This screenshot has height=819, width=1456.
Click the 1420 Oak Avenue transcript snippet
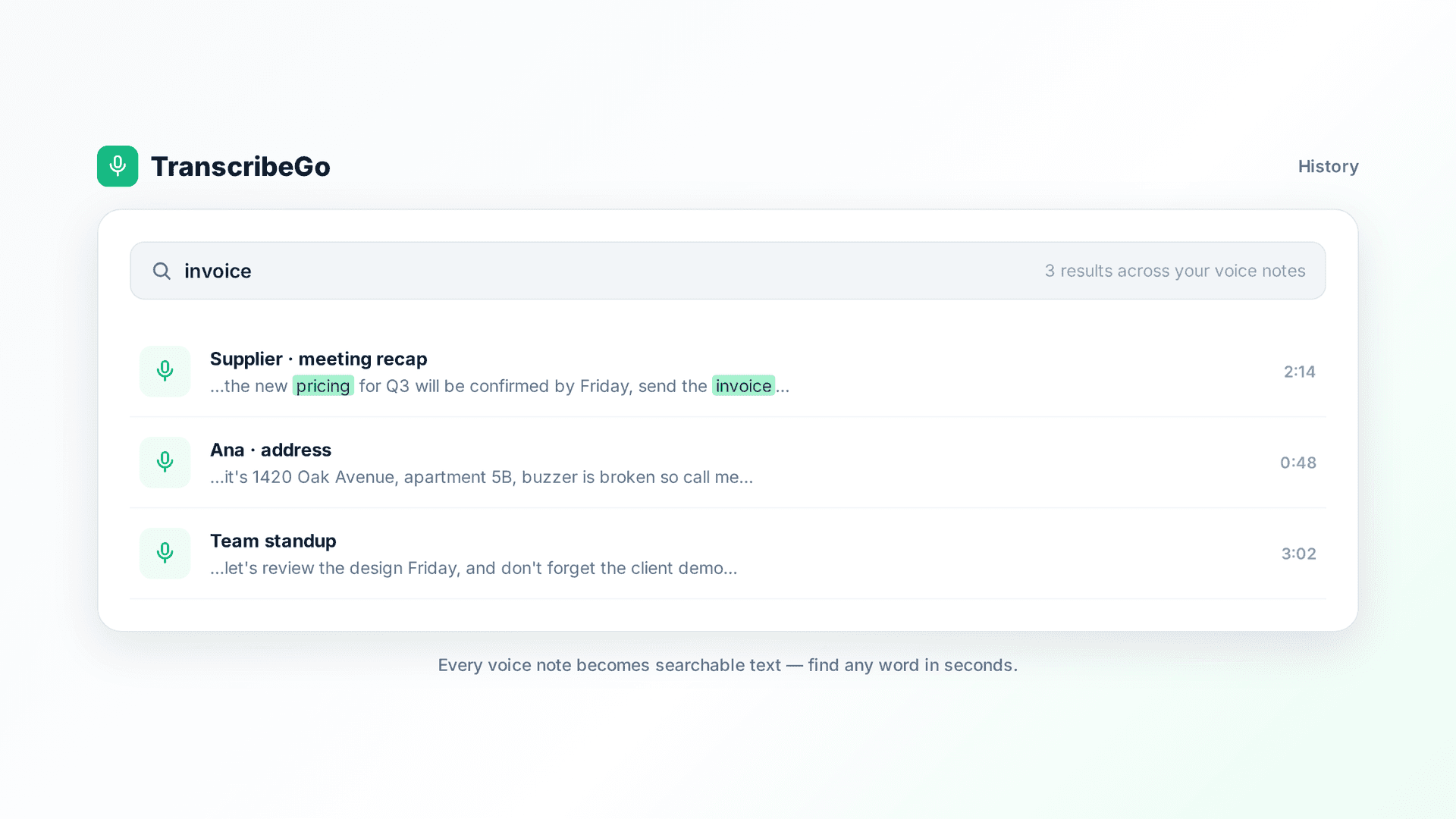click(x=482, y=477)
